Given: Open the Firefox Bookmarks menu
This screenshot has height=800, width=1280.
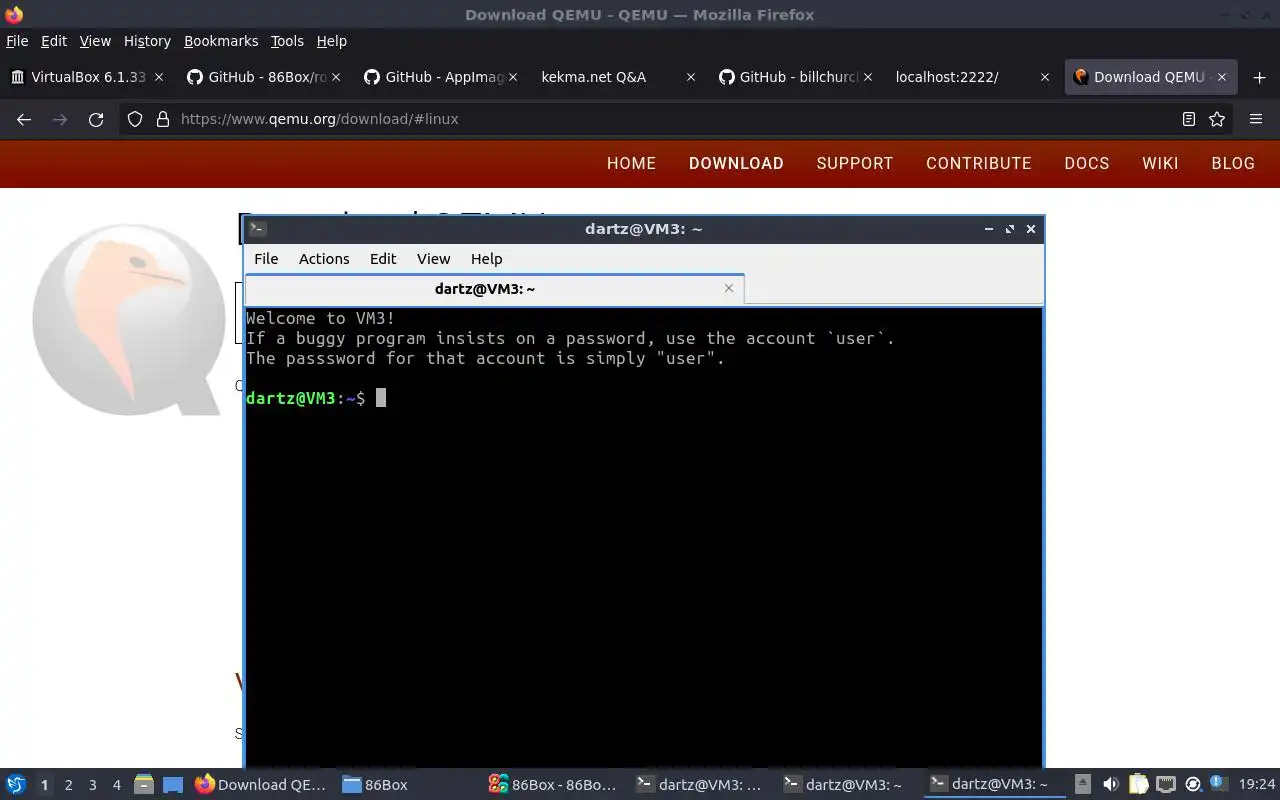Looking at the screenshot, I should 221,41.
